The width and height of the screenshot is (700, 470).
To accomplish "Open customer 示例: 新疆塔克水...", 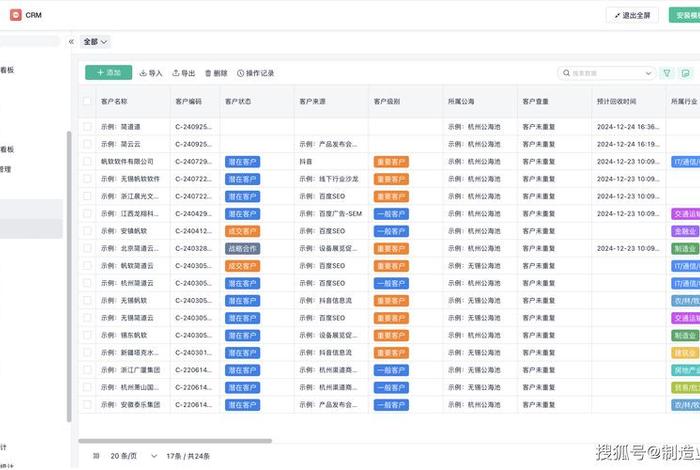I will 129,353.
